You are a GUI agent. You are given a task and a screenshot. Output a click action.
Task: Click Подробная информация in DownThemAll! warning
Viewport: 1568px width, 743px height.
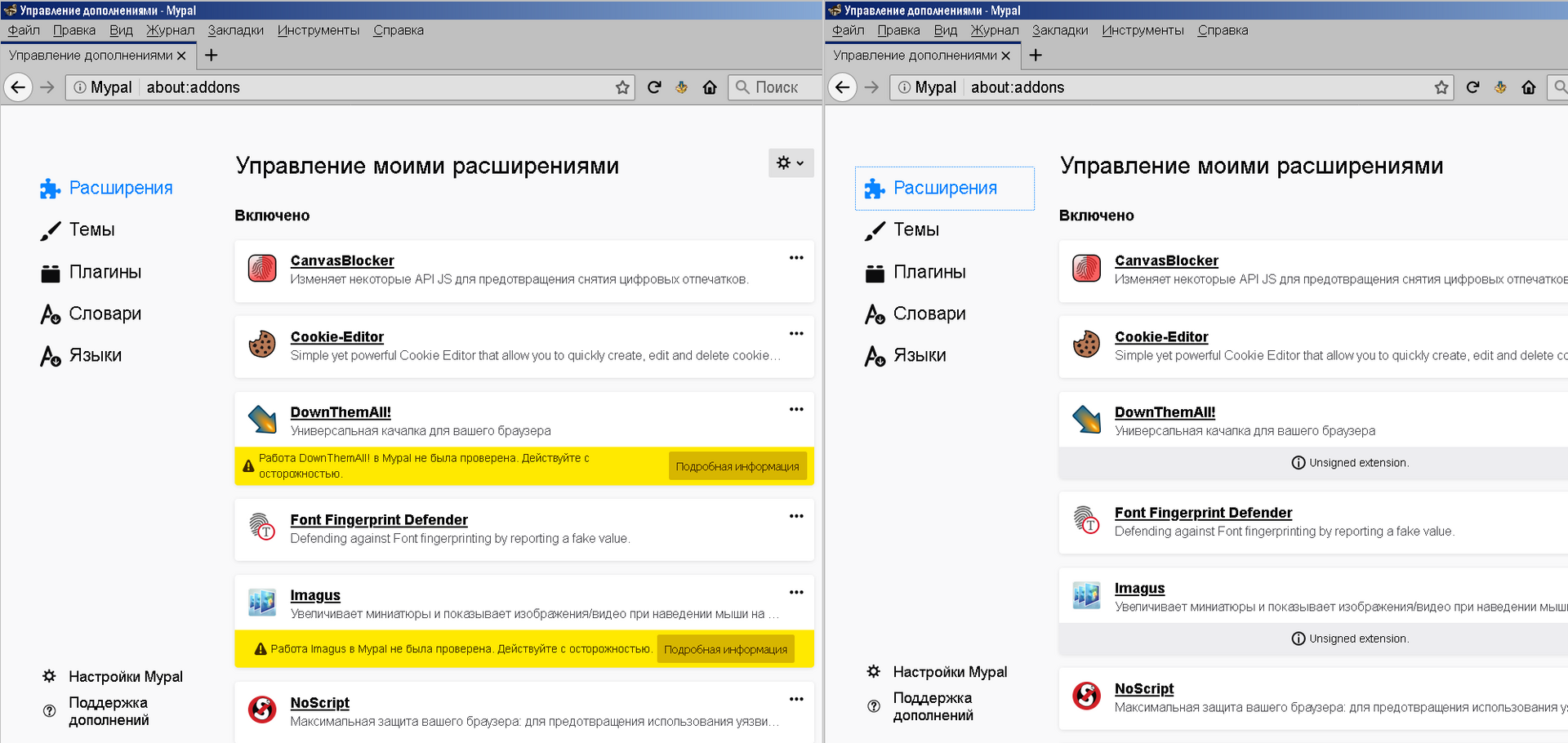[737, 466]
